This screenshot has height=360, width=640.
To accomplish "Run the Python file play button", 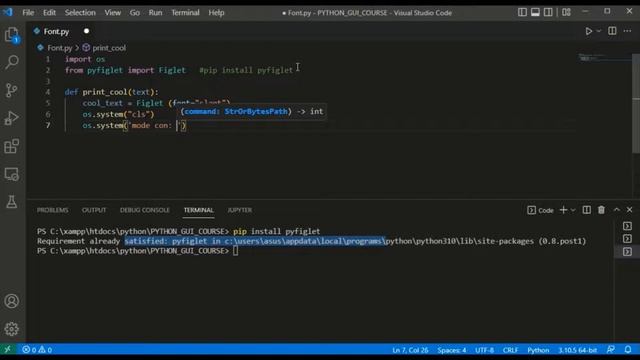I will pos(589,31).
